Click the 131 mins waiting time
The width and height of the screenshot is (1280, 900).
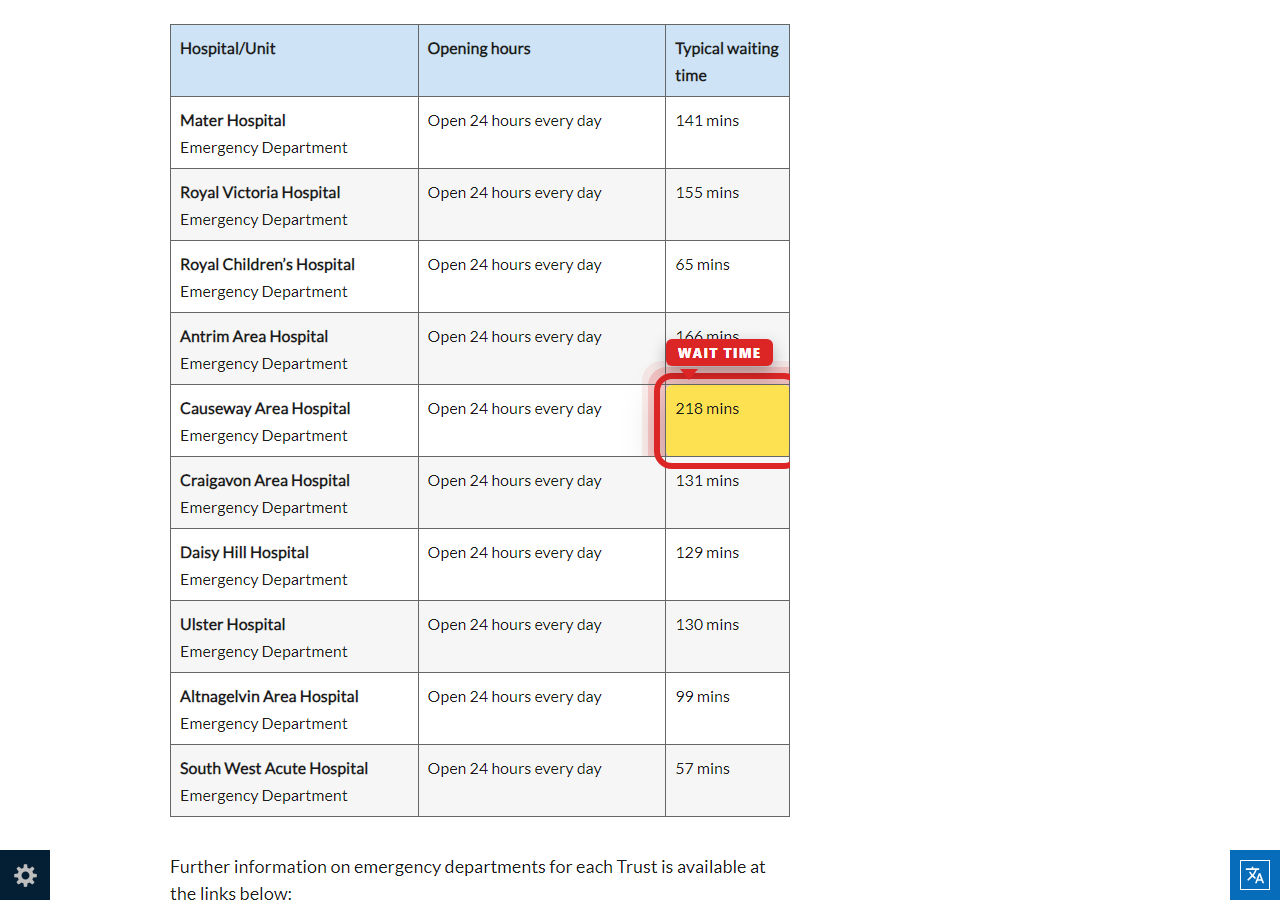(x=707, y=480)
